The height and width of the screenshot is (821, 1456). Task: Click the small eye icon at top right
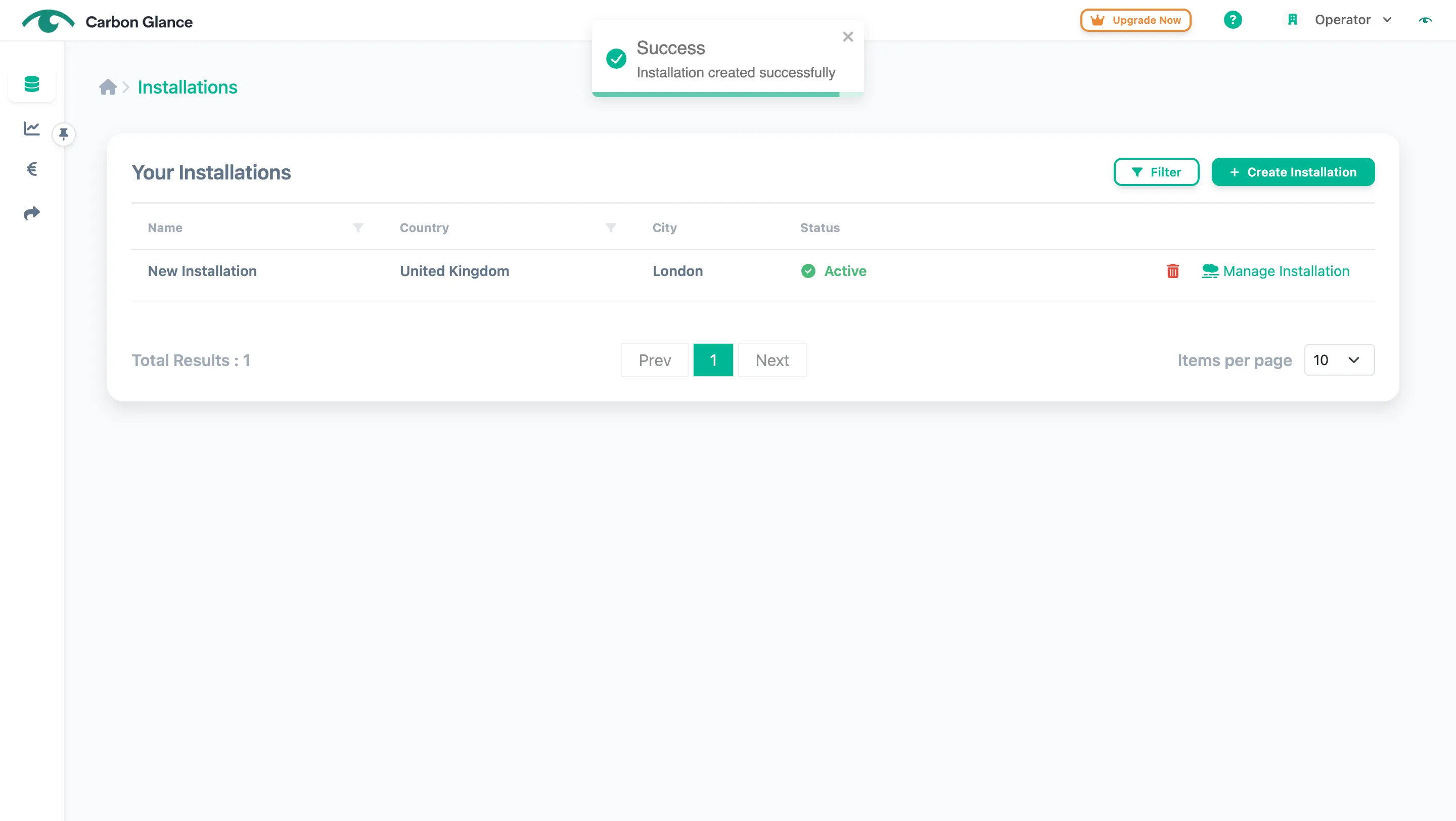tap(1426, 20)
